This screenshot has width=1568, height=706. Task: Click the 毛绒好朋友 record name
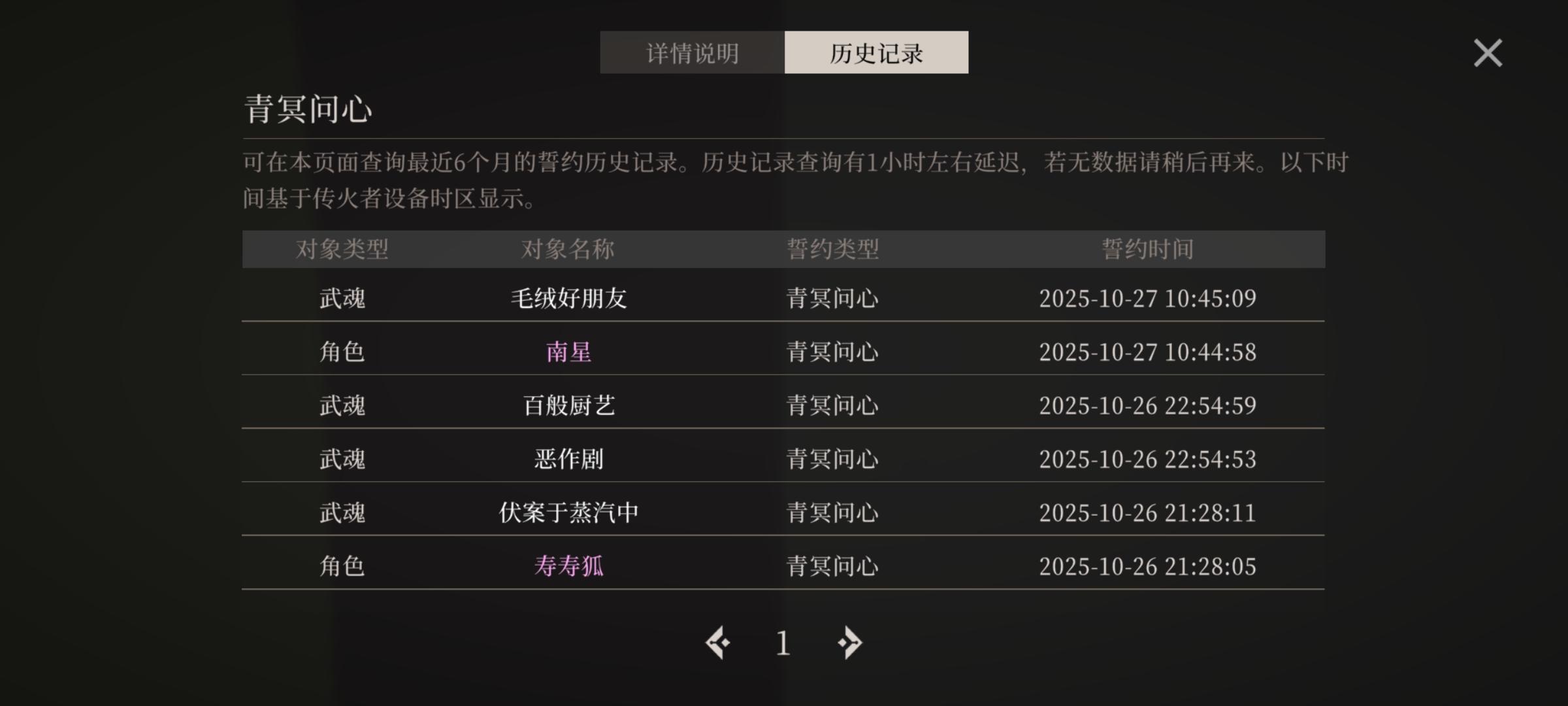pos(568,298)
